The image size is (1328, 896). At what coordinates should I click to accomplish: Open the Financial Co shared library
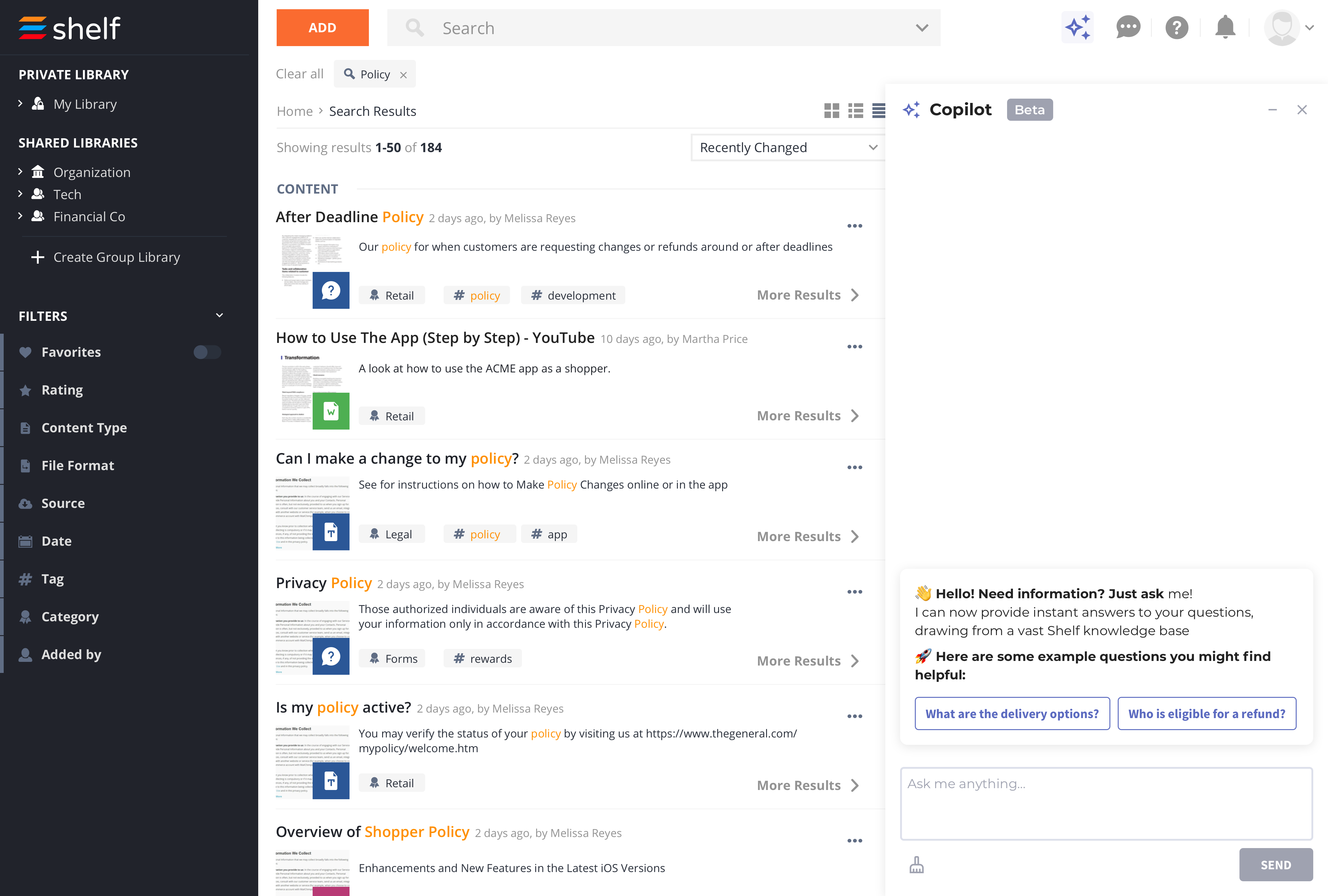coord(90,216)
